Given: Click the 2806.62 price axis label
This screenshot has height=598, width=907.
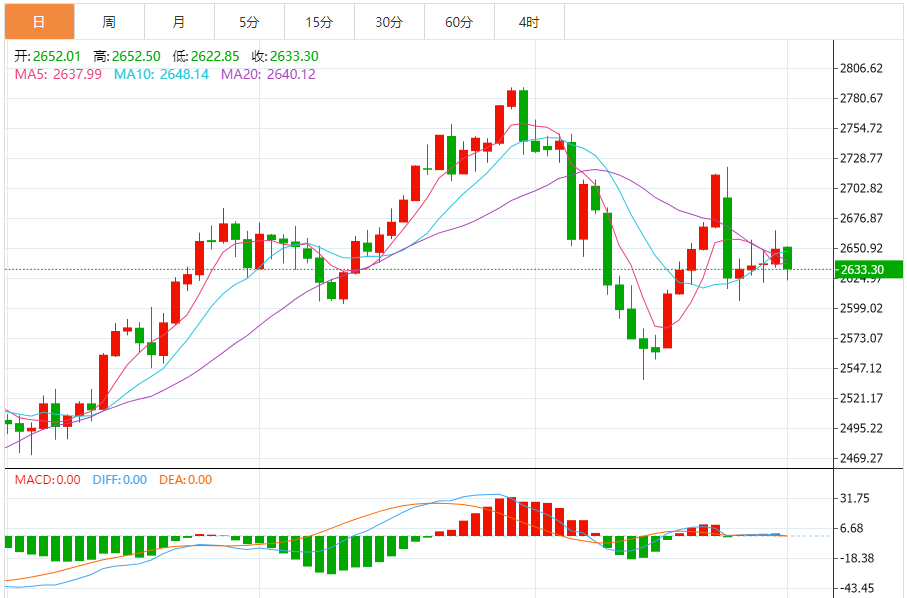Looking at the screenshot, I should 861,68.
